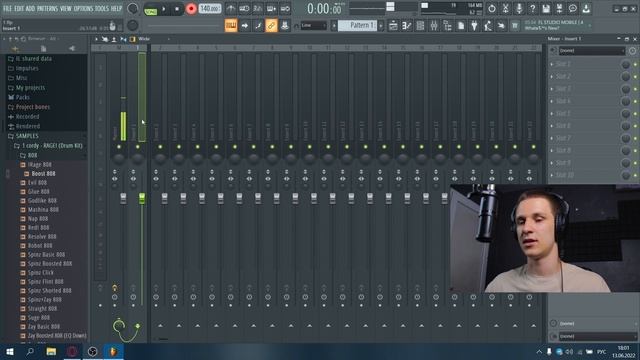
Task: Click the red Record button
Action: coord(191,9)
